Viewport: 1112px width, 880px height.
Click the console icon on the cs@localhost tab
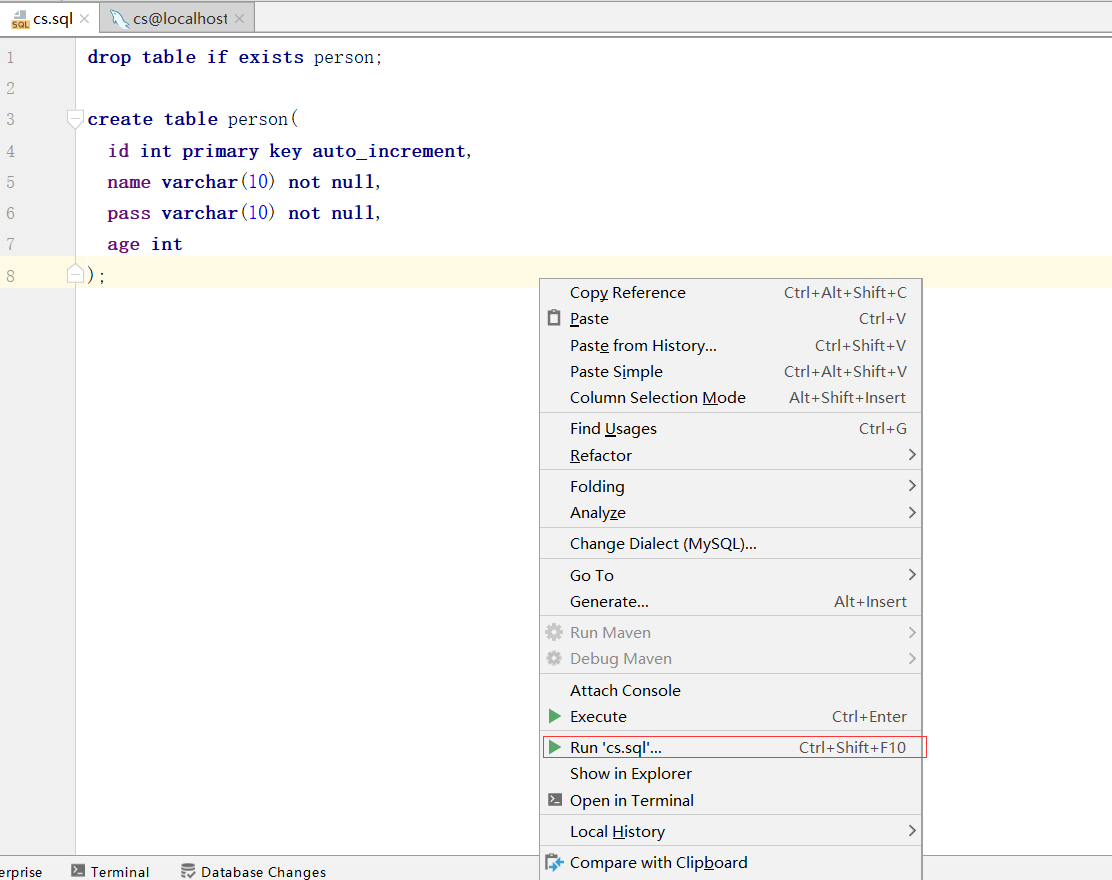pos(118,17)
